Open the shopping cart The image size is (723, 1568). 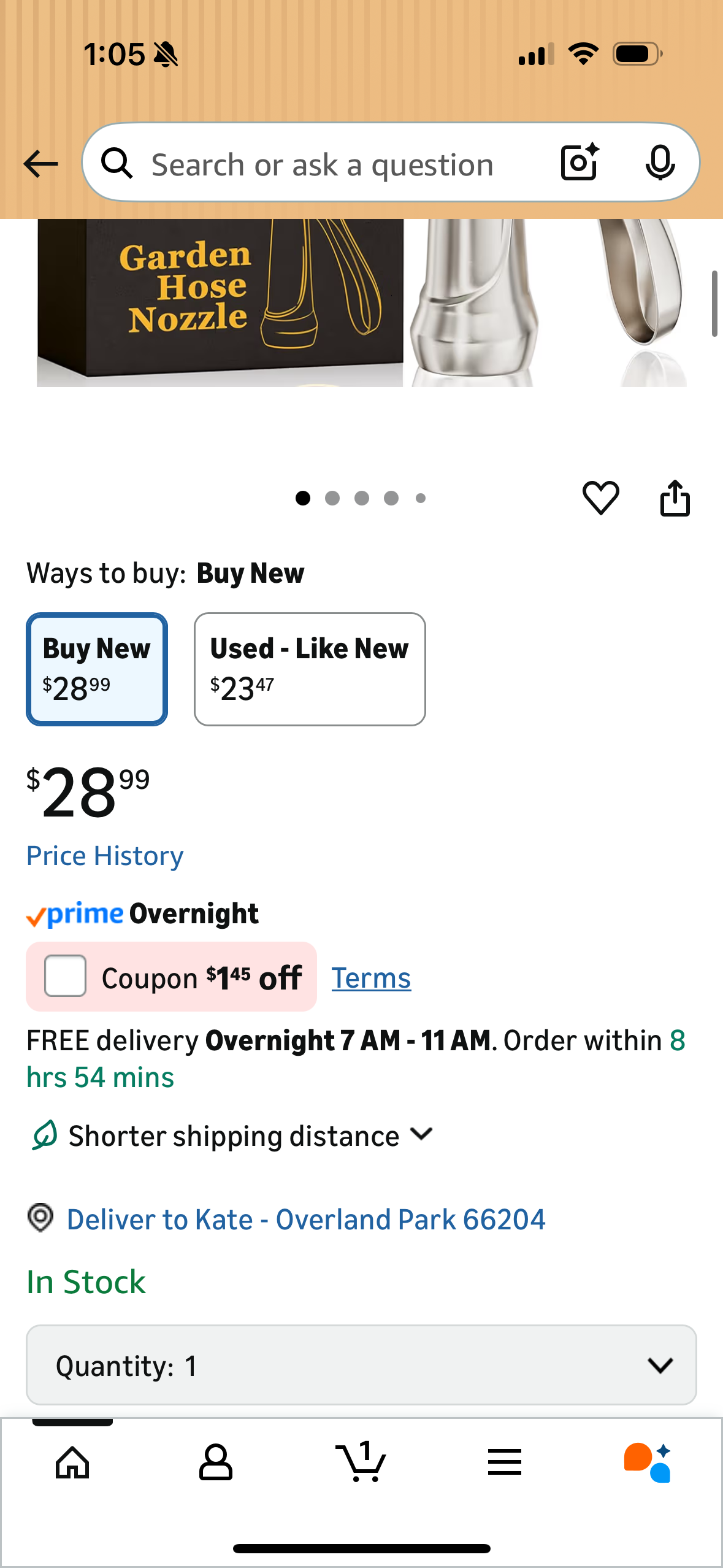(x=361, y=1462)
